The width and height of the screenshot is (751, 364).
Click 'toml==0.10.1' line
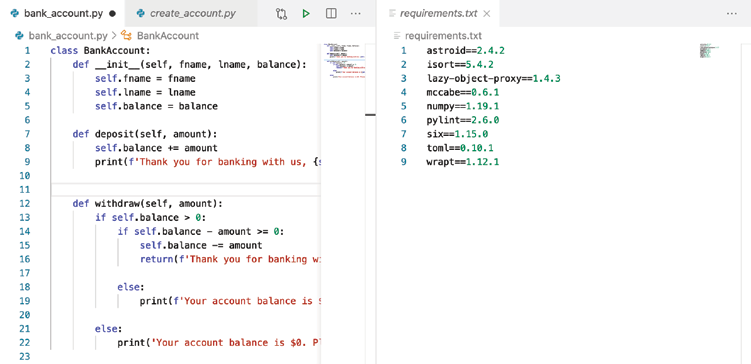[x=460, y=148]
